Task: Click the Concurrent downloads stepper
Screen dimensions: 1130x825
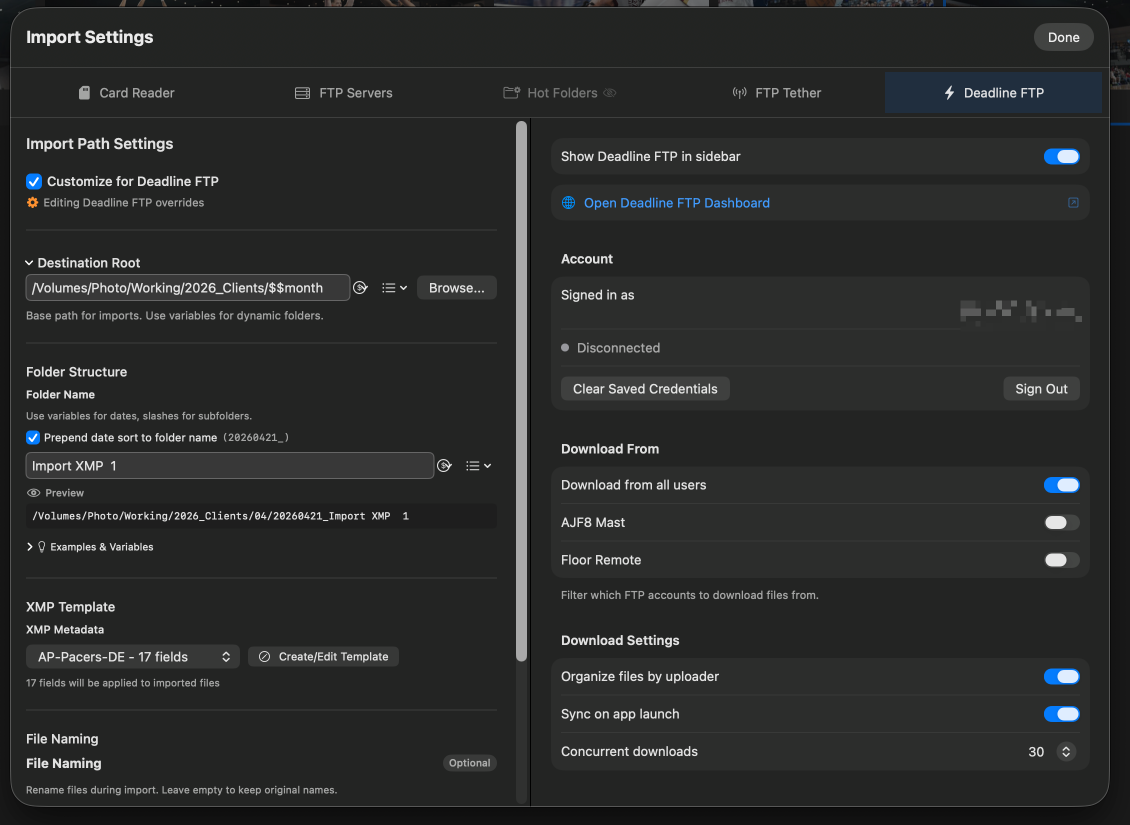Action: pos(1066,752)
